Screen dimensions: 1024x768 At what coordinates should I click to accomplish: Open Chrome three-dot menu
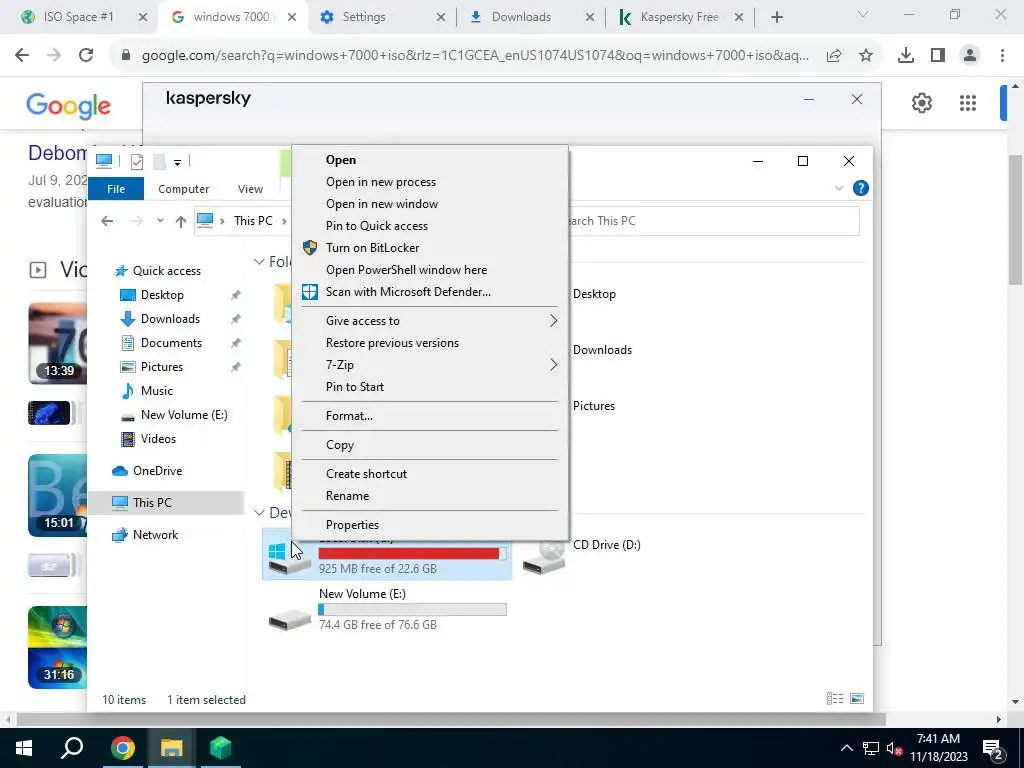click(1002, 56)
